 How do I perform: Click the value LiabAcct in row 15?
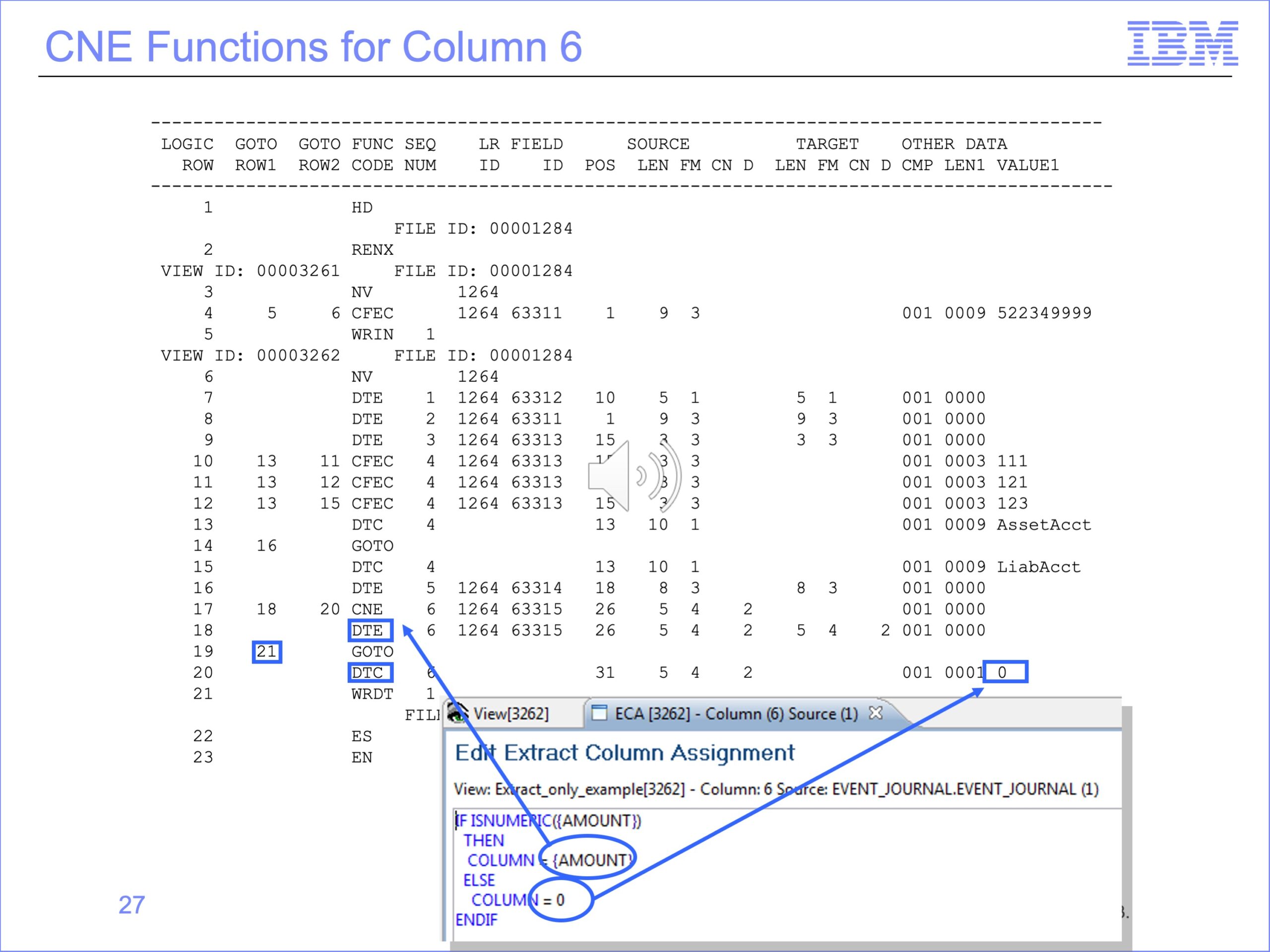(1039, 567)
